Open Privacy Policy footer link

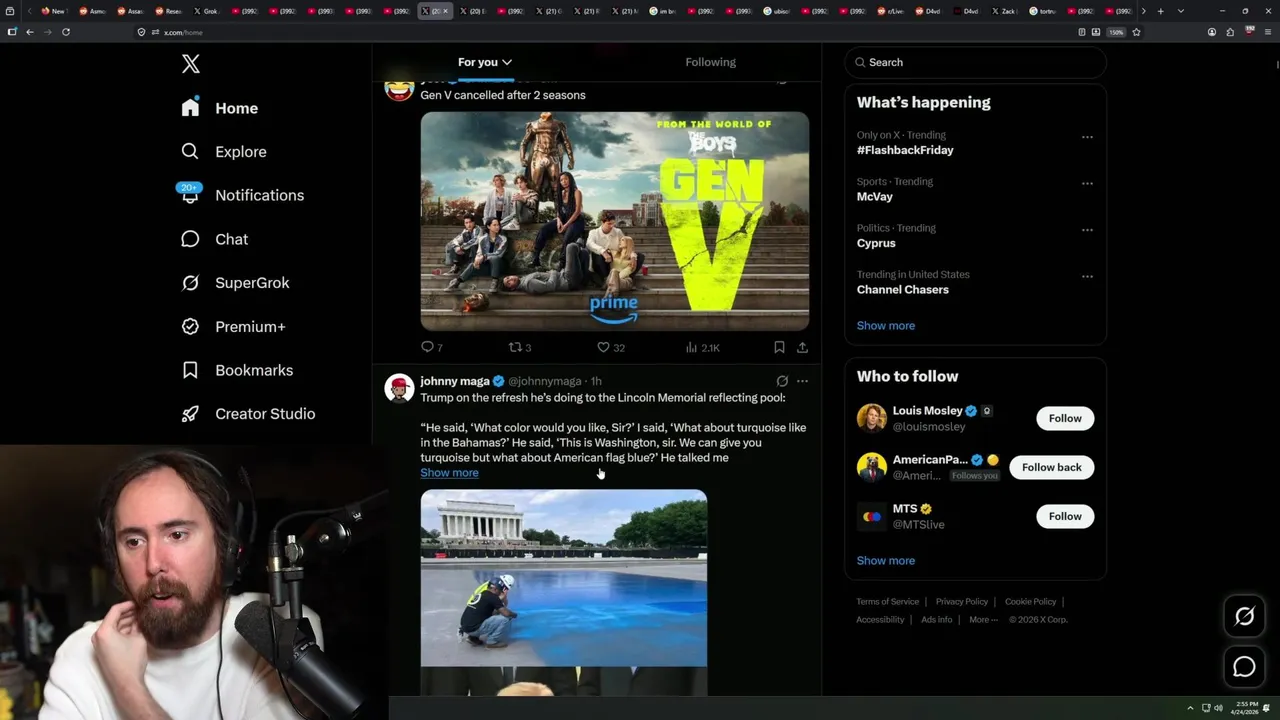point(961,602)
